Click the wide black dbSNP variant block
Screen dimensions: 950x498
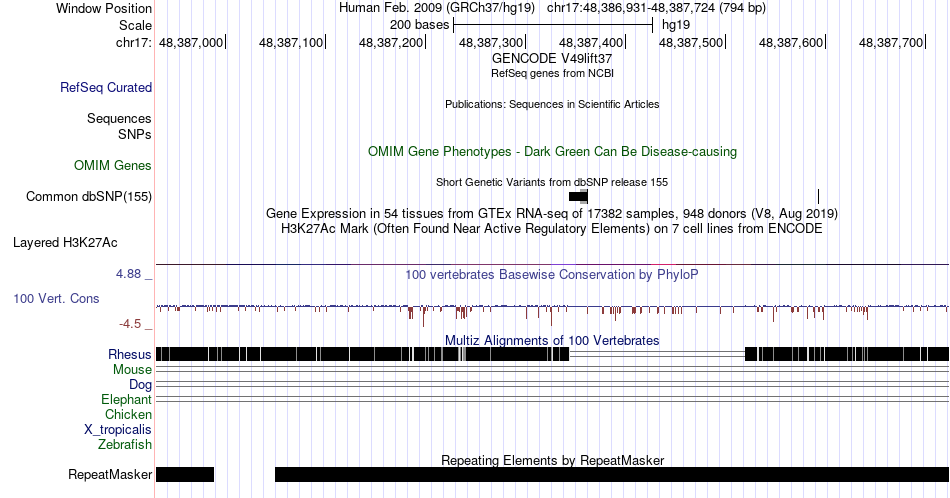tap(578, 196)
